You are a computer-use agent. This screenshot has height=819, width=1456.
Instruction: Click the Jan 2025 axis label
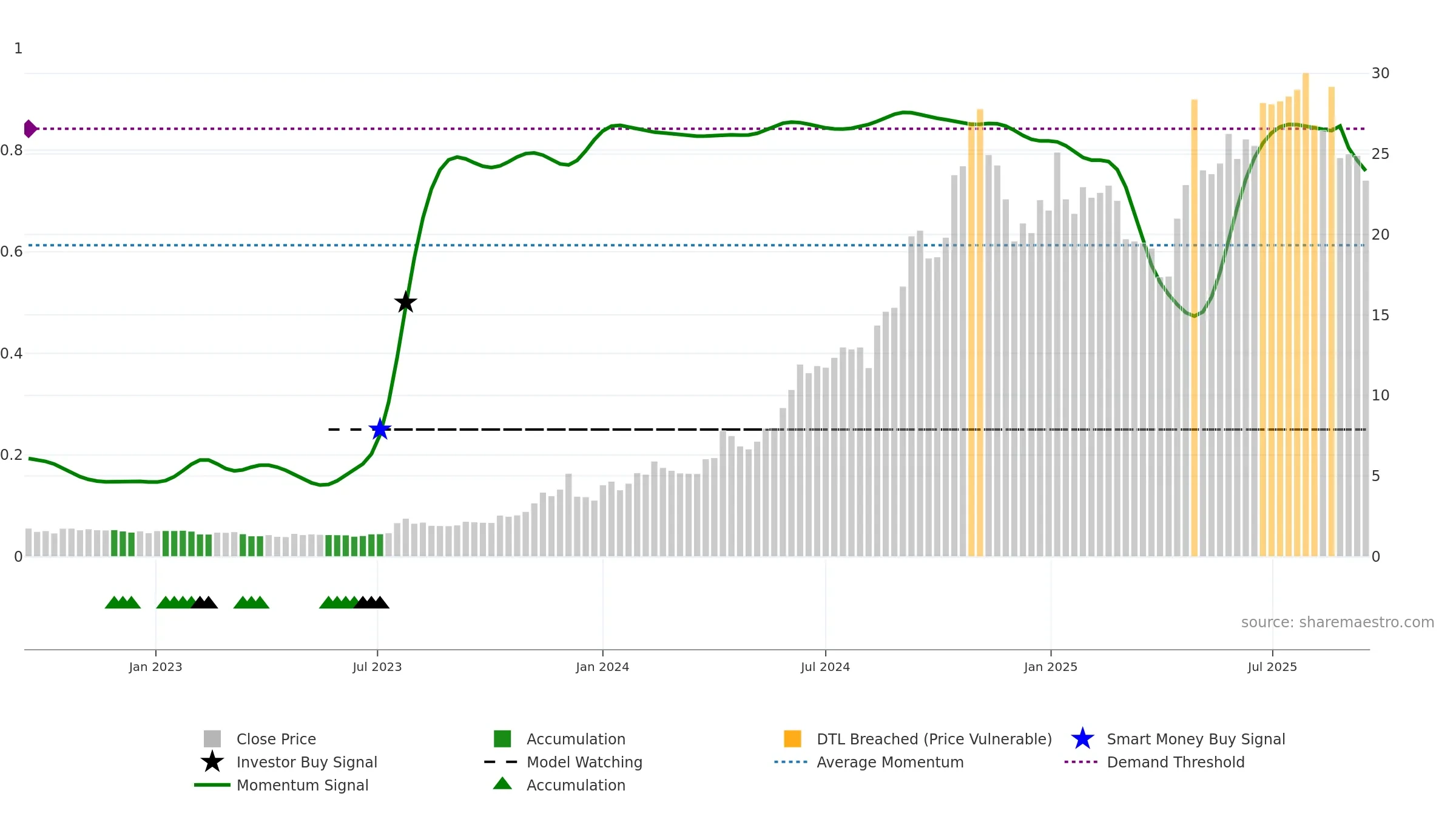click(1051, 667)
